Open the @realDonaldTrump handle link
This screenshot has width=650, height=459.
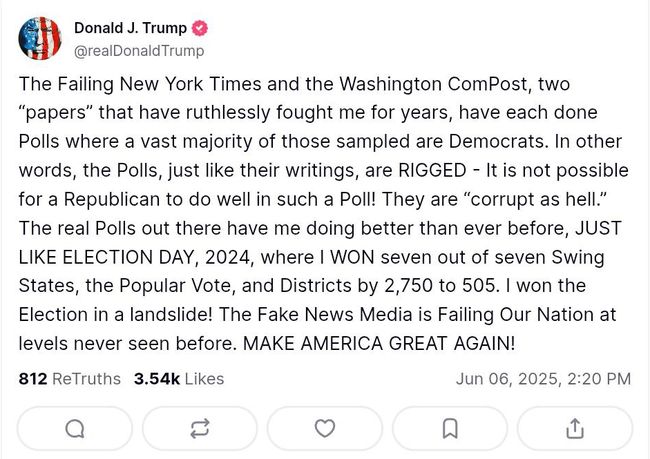pyautogui.click(x=139, y=50)
